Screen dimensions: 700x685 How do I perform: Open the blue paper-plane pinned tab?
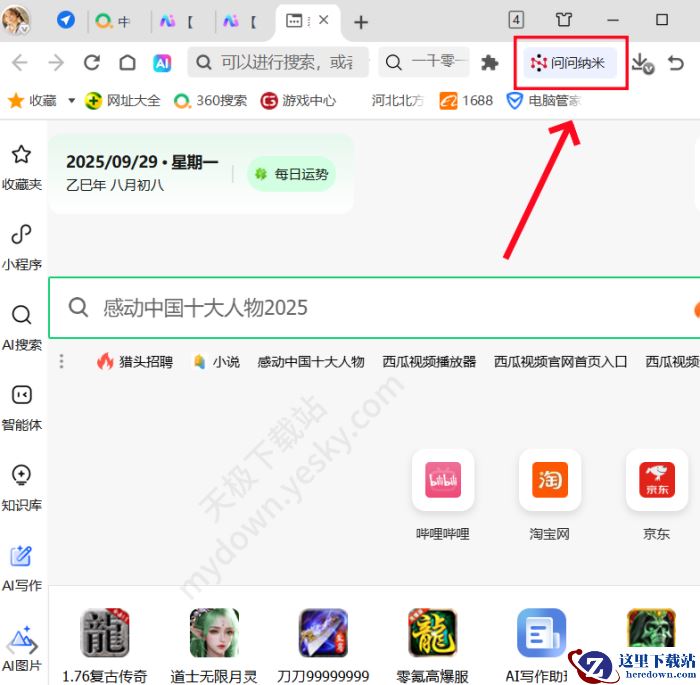(x=66, y=20)
